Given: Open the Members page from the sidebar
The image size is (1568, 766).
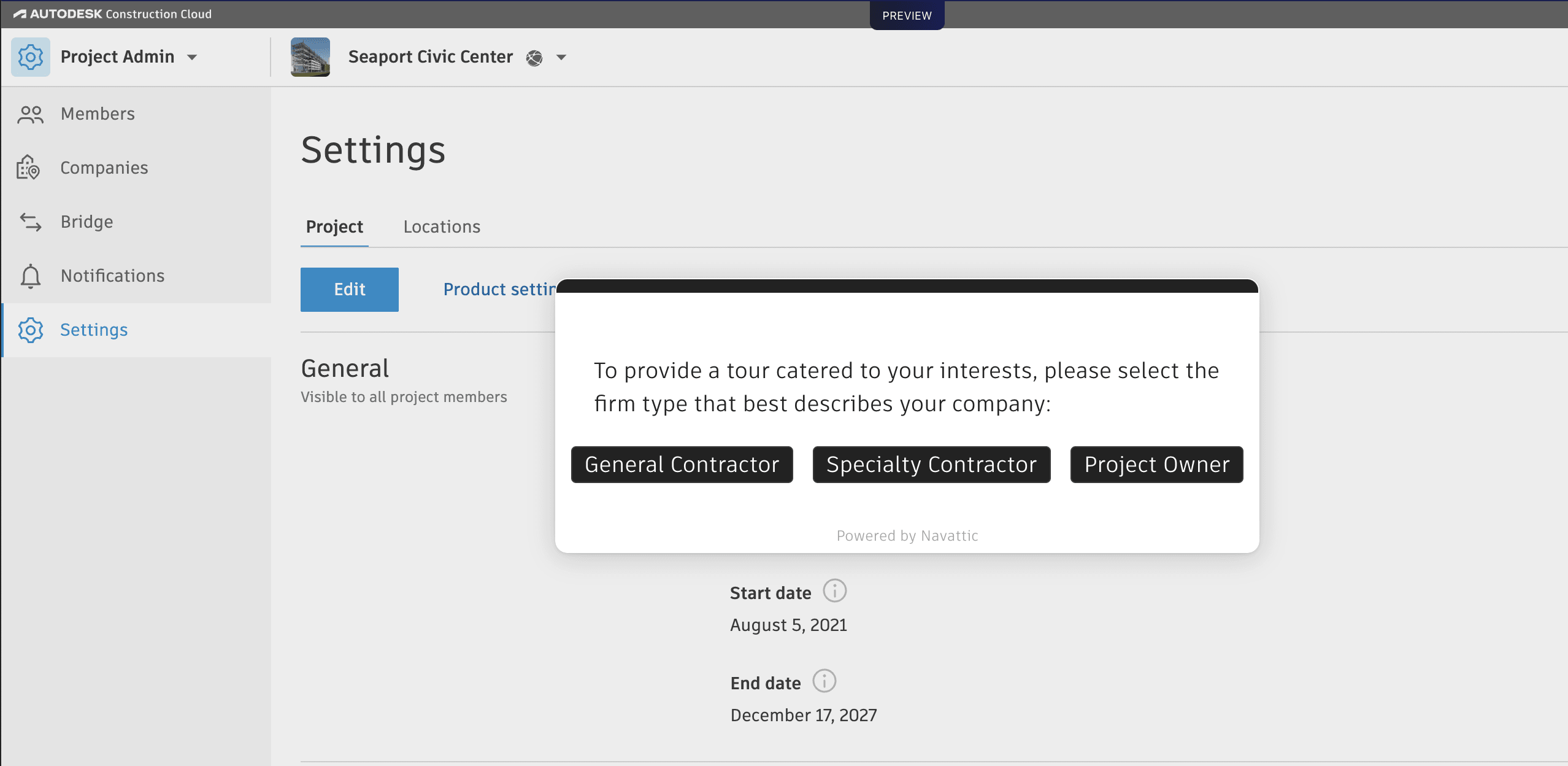Looking at the screenshot, I should pyautogui.click(x=97, y=114).
